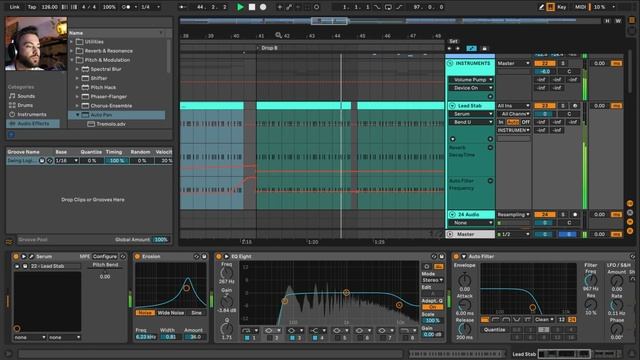640x360 pixels.
Task: Toggle the MIDI map mode switch
Action: 580,7
